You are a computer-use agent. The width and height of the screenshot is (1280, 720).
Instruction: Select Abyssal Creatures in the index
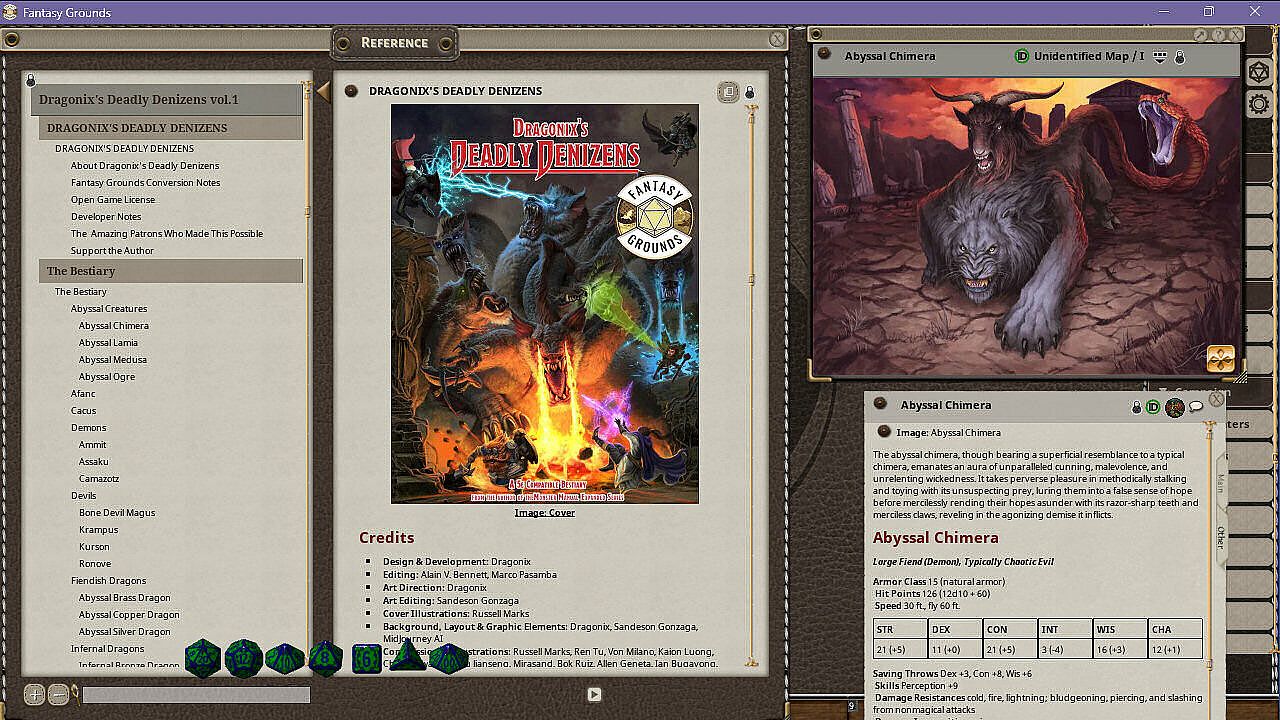[x=109, y=309]
